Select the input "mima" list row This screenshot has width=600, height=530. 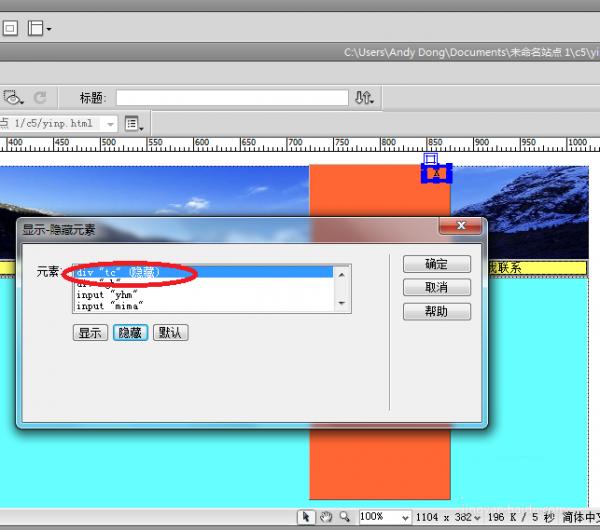click(x=203, y=306)
